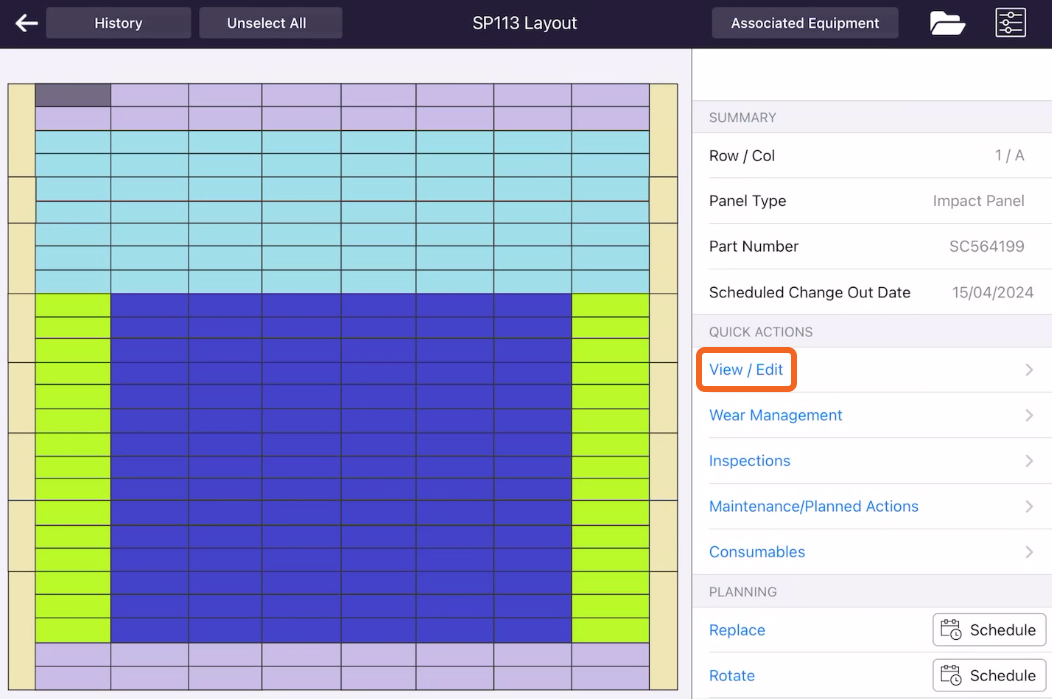Schedule a Rotate action
Screen dimensions: 1052x699
pyautogui.click(x=989, y=676)
